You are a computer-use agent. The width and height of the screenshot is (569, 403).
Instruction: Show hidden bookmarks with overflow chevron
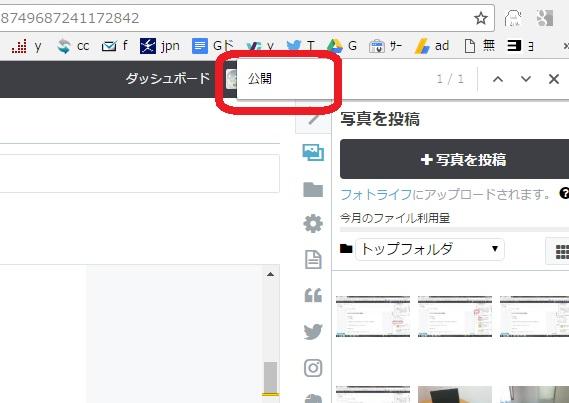pyautogui.click(x=565, y=46)
